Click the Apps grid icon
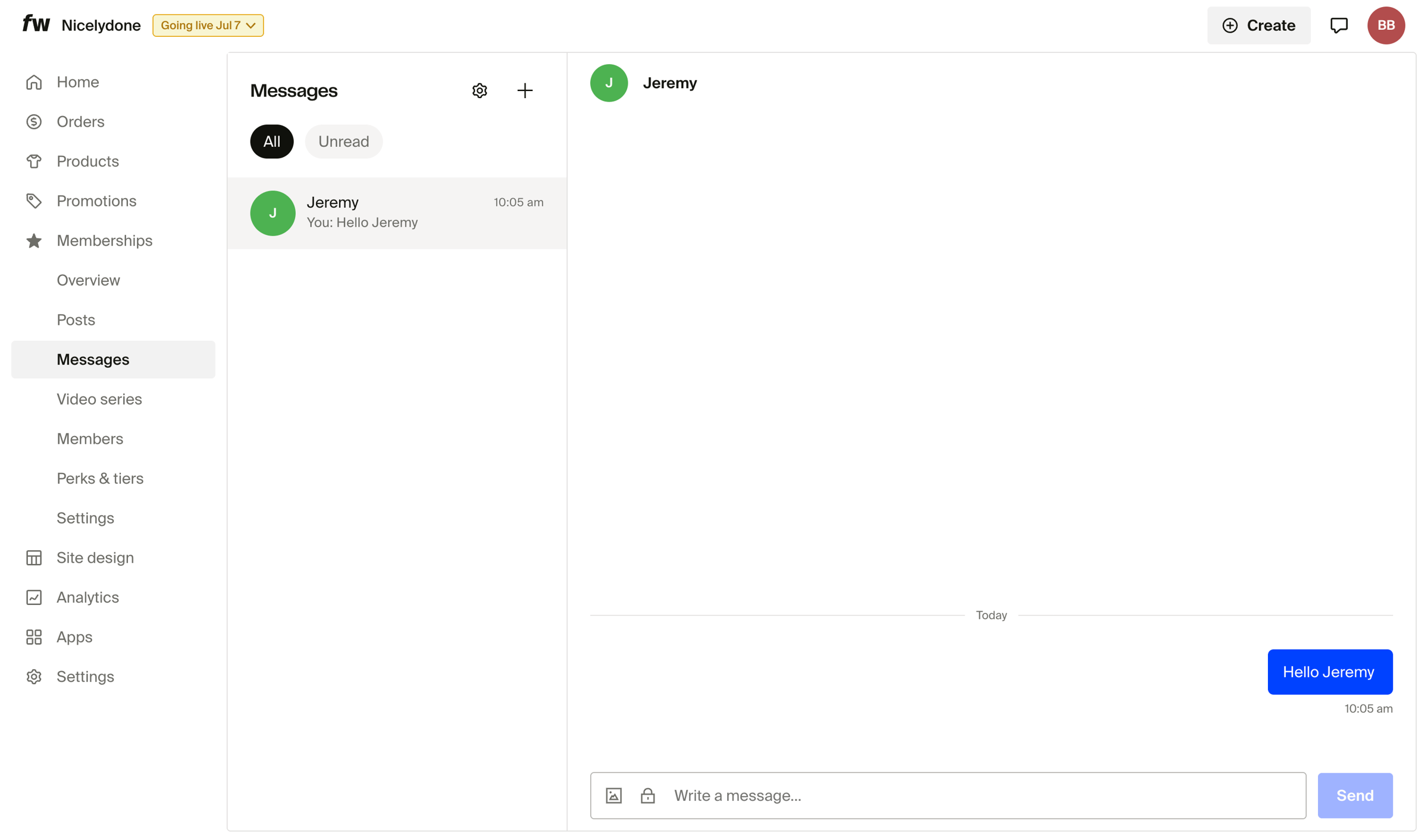1428x840 pixels. point(34,637)
